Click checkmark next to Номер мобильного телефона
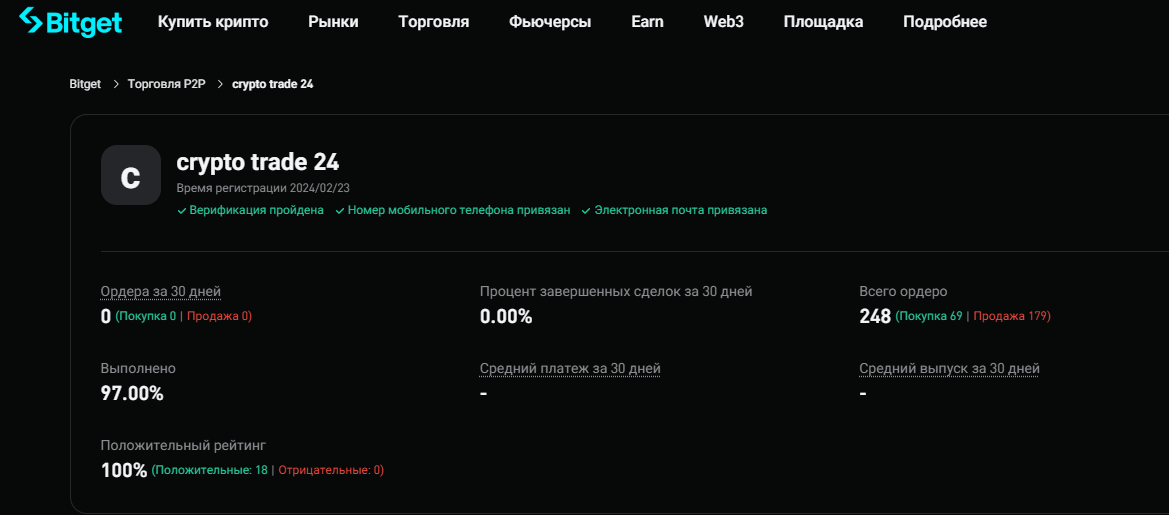Image resolution: width=1169 pixels, height=515 pixels. click(x=340, y=211)
